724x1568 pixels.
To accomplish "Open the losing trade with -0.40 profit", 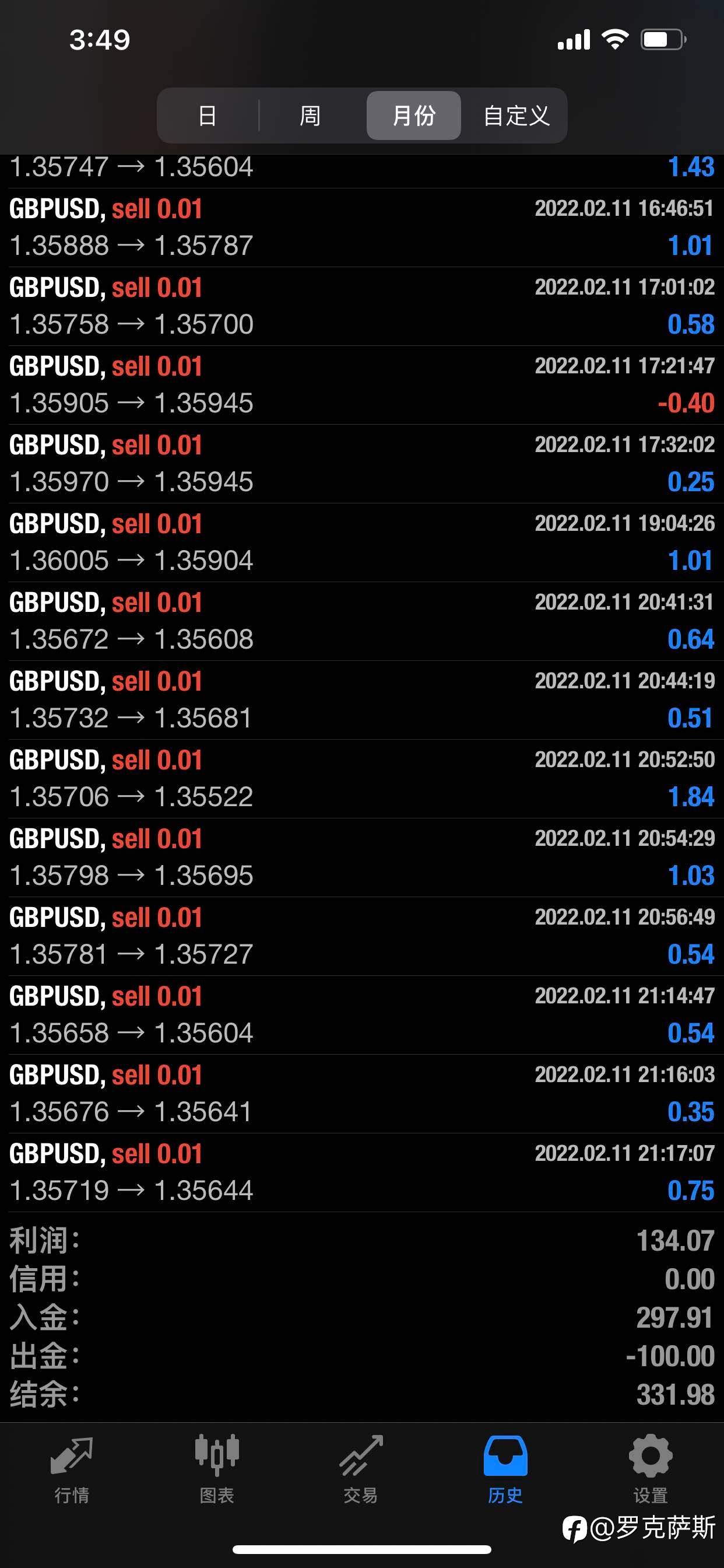I will pyautogui.click(x=362, y=384).
